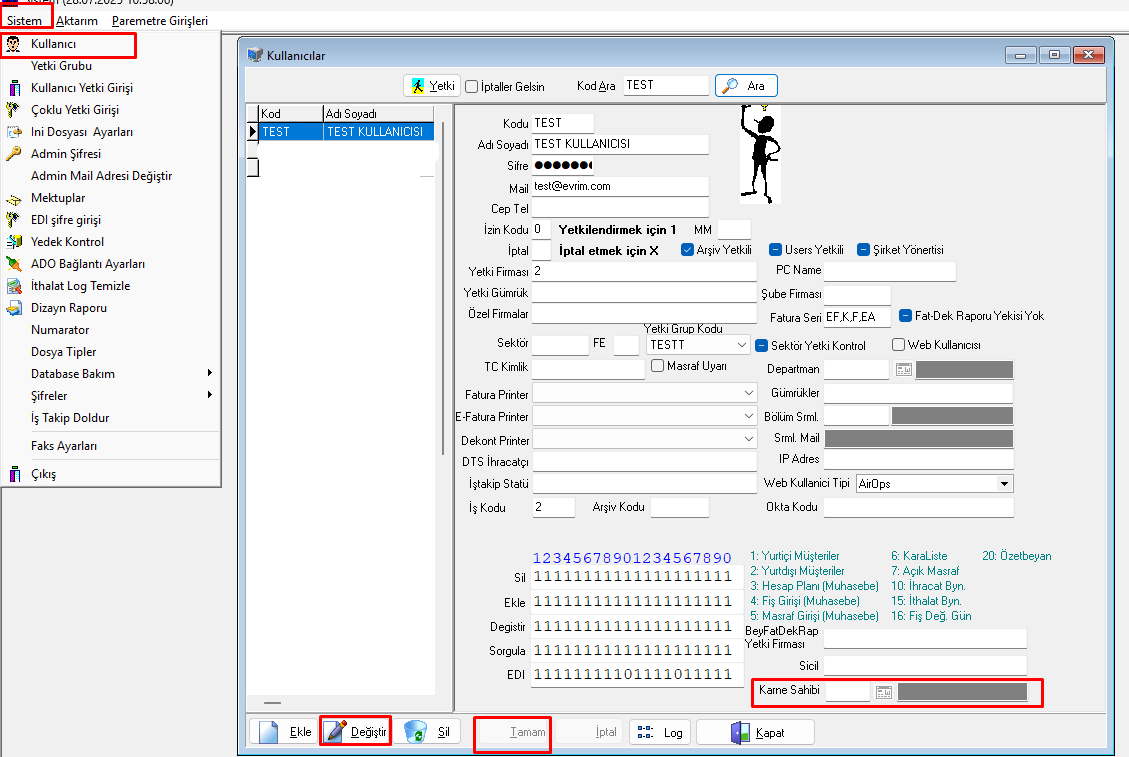Open Dizayn Raporu from the menu
The height and width of the screenshot is (757, 1129).
pos(68,308)
